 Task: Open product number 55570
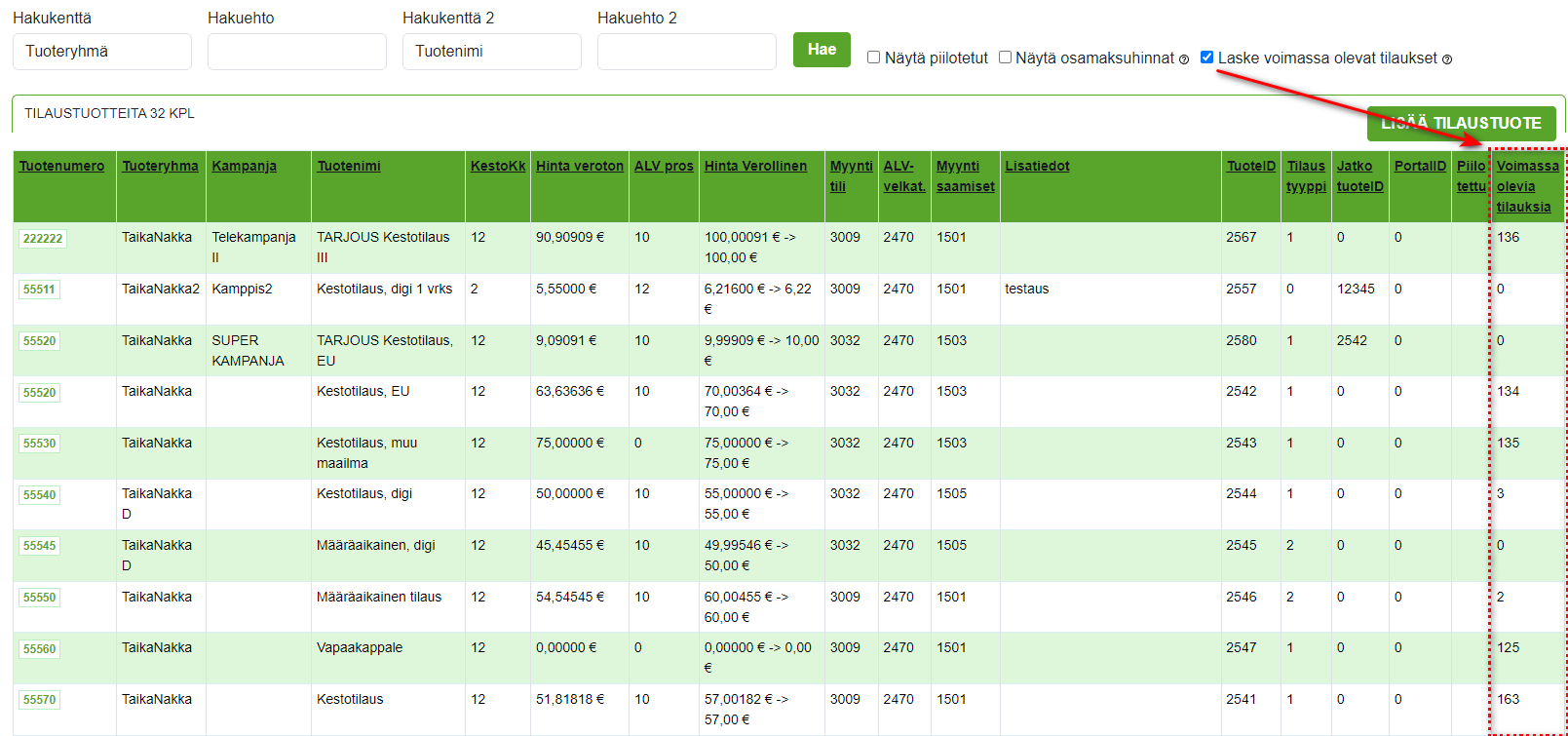pyautogui.click(x=39, y=700)
